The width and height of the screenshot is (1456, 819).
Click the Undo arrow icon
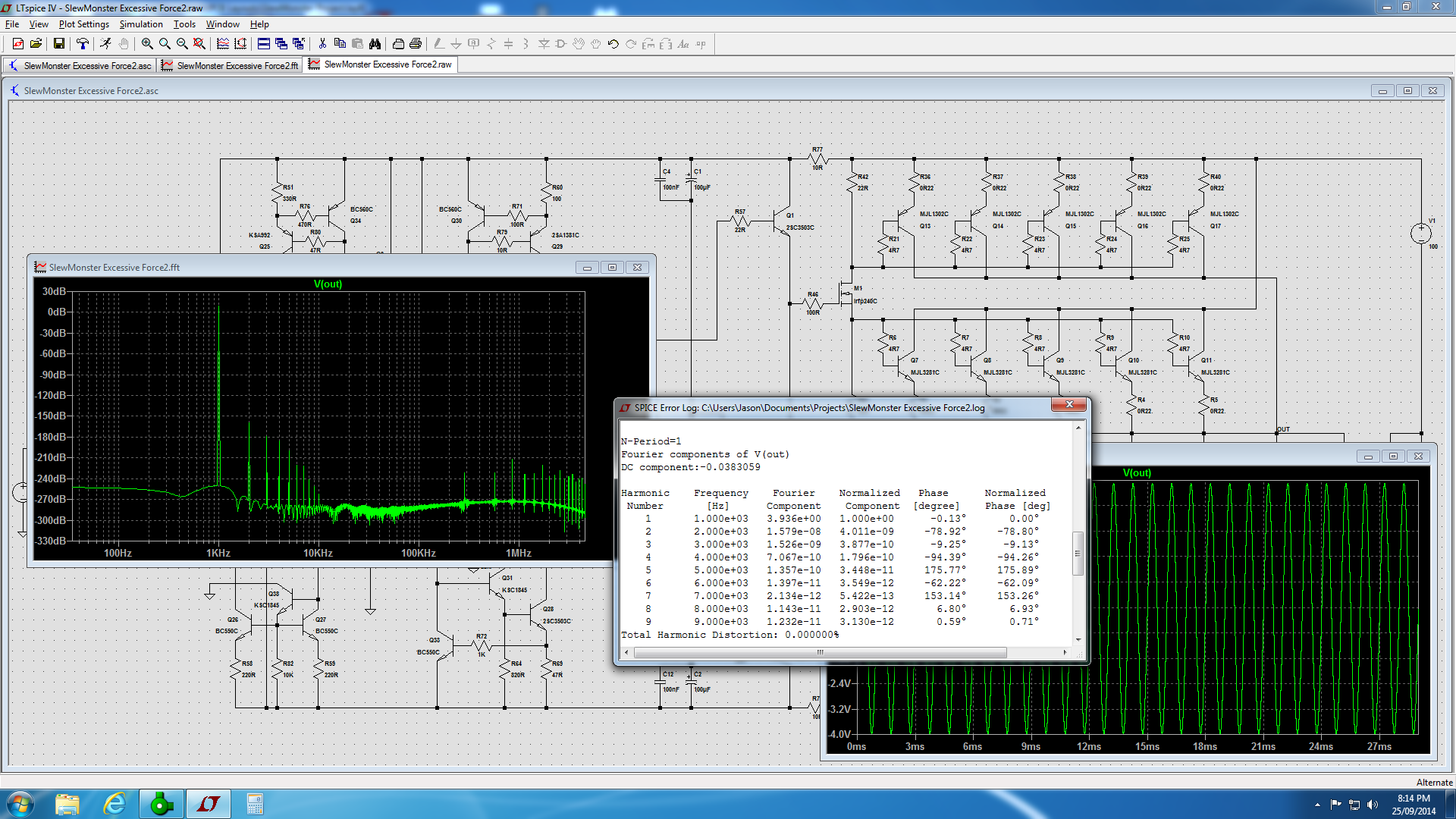[x=613, y=44]
